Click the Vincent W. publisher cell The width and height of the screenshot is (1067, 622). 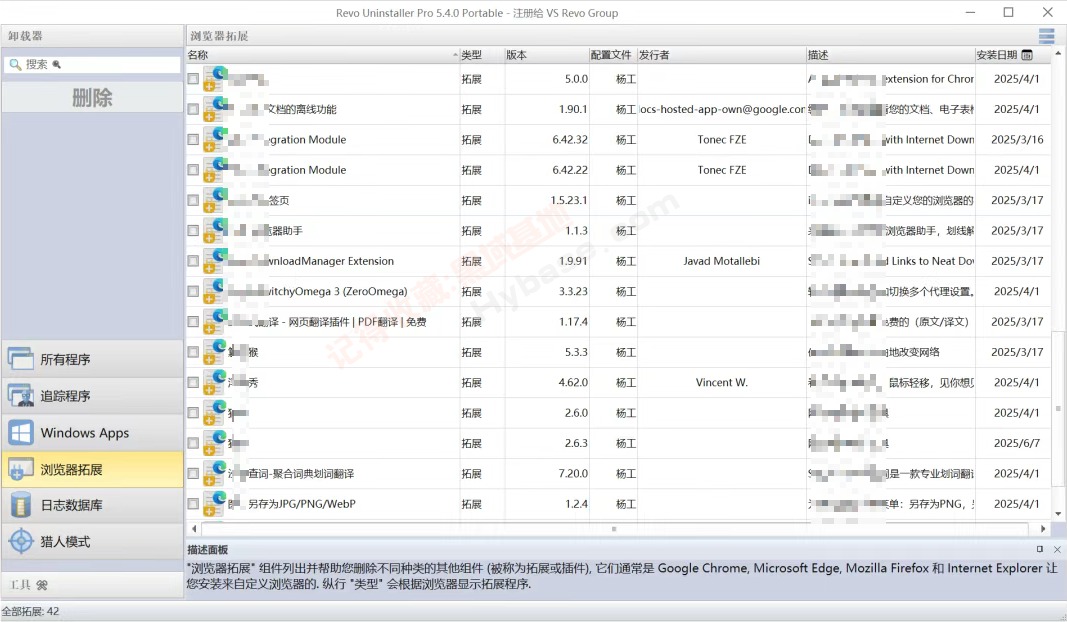pyautogui.click(x=721, y=382)
